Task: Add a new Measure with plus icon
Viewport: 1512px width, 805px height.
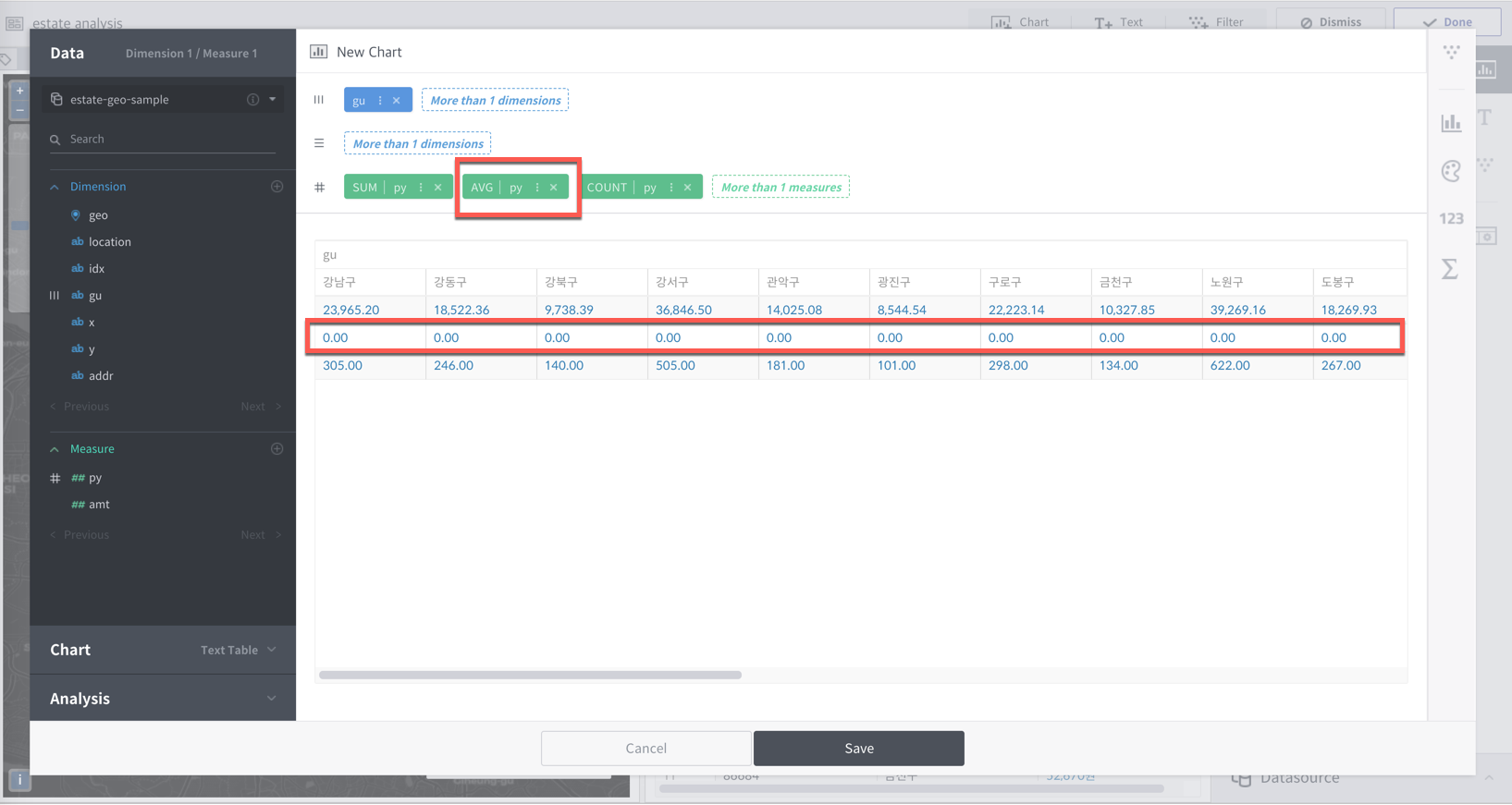Action: point(277,448)
